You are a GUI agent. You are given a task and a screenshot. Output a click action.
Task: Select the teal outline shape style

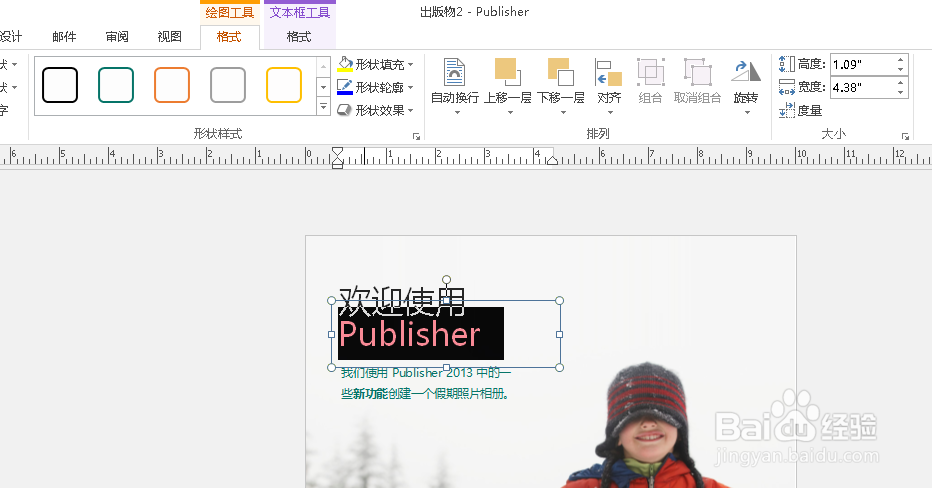coord(116,85)
